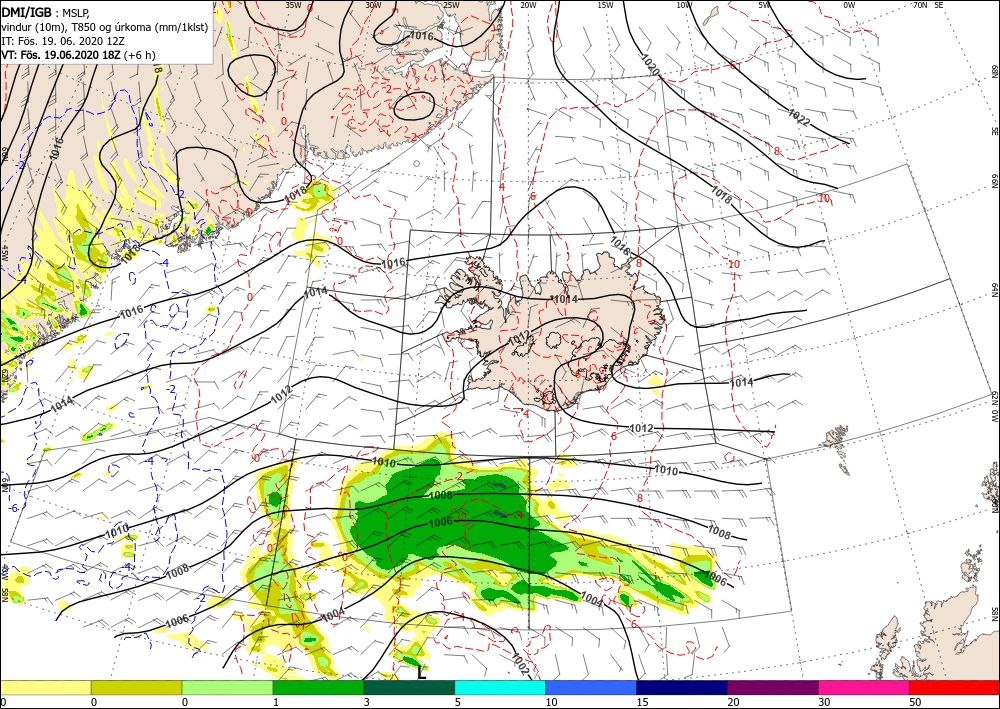This screenshot has width=1000, height=709.
Task: Pick the cyan legend swatch
Action: tap(500, 687)
